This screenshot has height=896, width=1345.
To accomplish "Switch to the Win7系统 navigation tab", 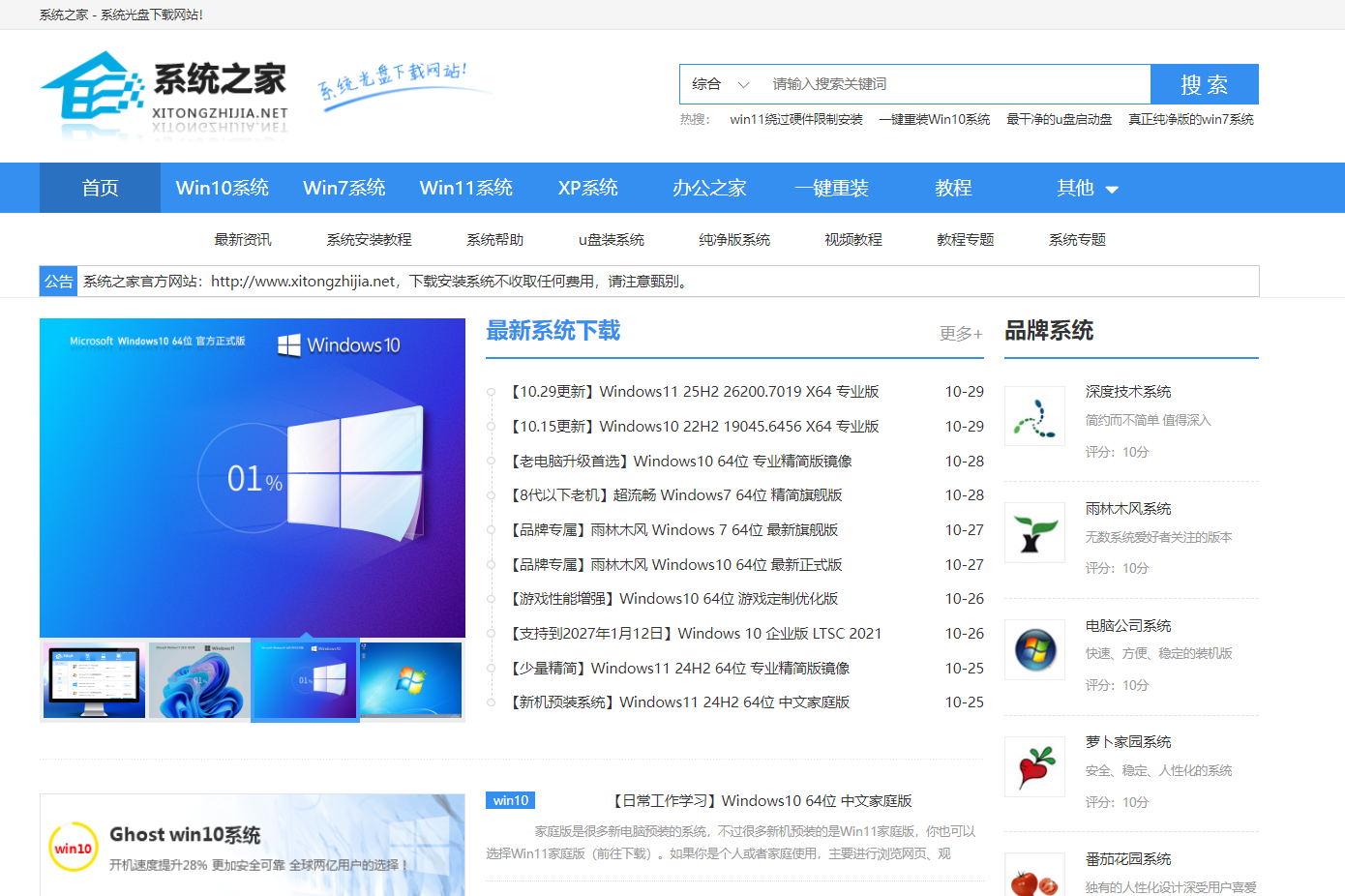I will click(x=344, y=188).
